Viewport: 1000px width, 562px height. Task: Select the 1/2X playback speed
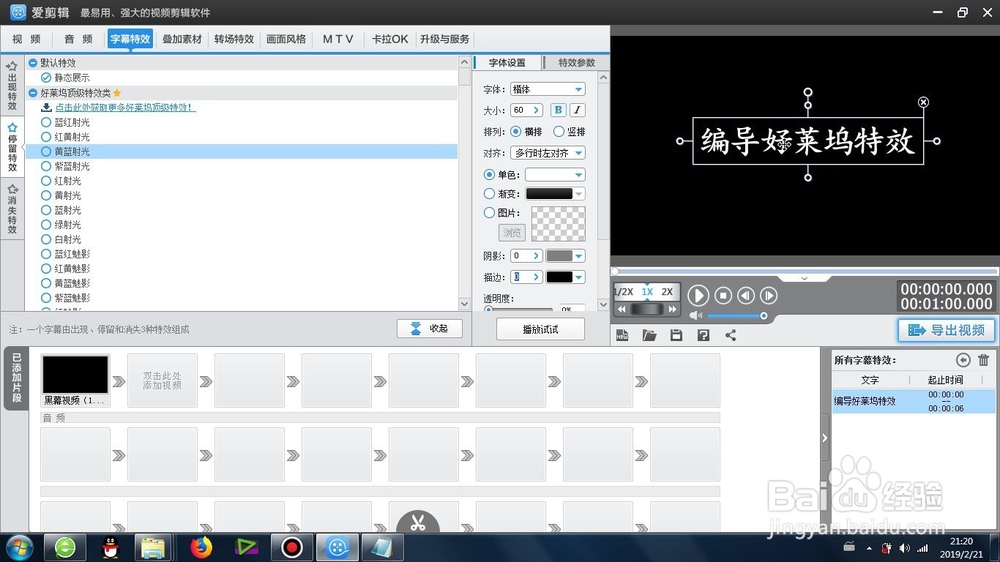click(623, 292)
